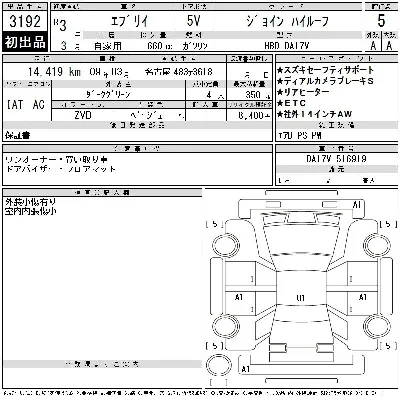This screenshot has height=400, width=400.
Task: Select the lot number 3192
Action: [25, 21]
